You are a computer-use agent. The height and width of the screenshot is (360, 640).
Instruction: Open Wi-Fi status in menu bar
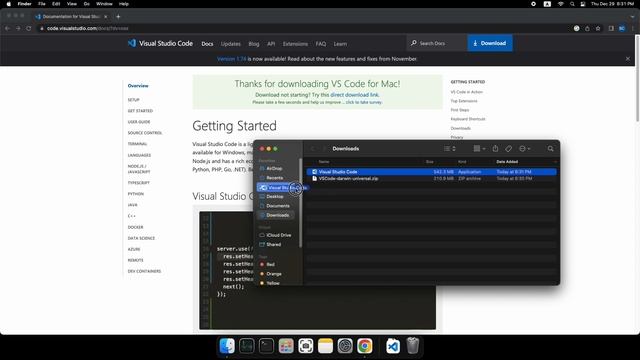point(560,4)
